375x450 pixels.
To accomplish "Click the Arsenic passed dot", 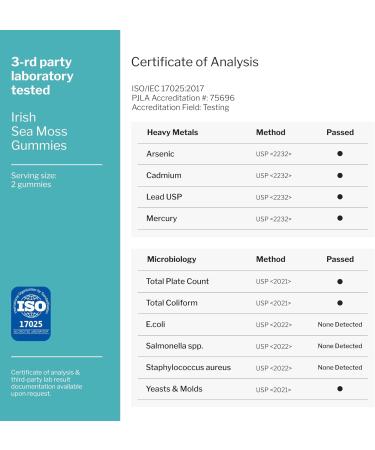I will (340, 154).
